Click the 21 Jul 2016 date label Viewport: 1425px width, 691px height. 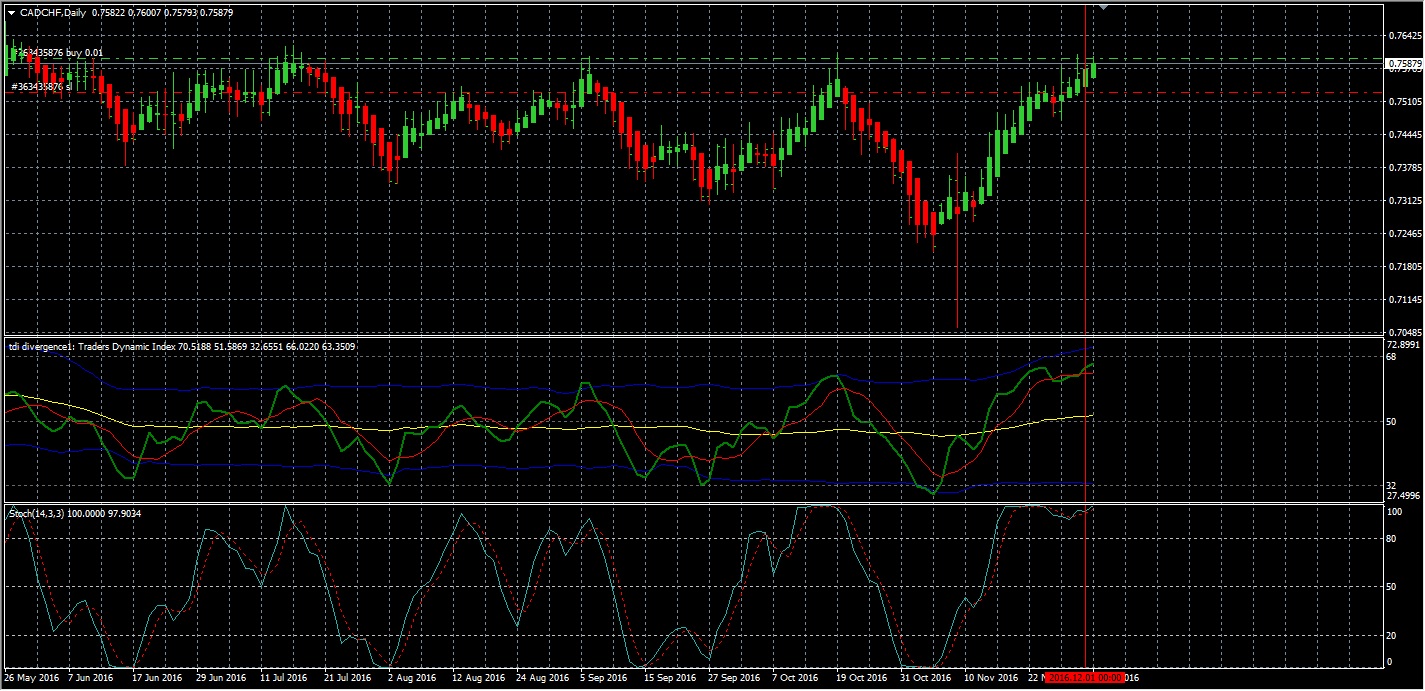point(348,678)
